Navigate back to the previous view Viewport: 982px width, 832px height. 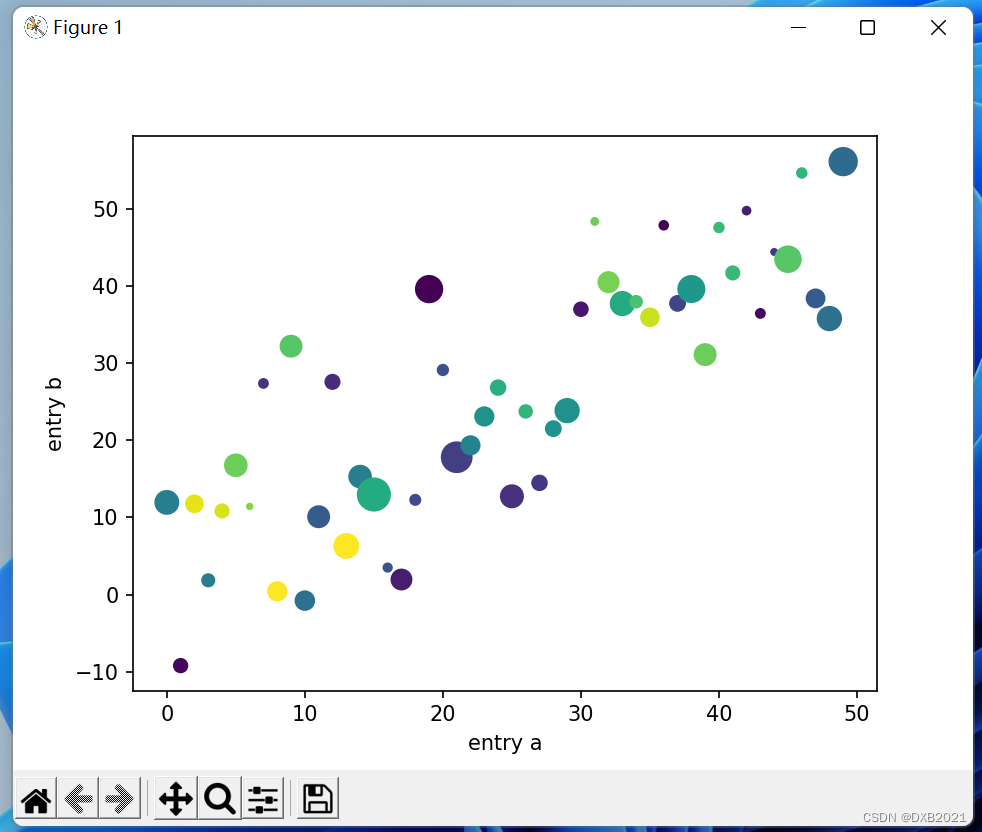click(77, 798)
